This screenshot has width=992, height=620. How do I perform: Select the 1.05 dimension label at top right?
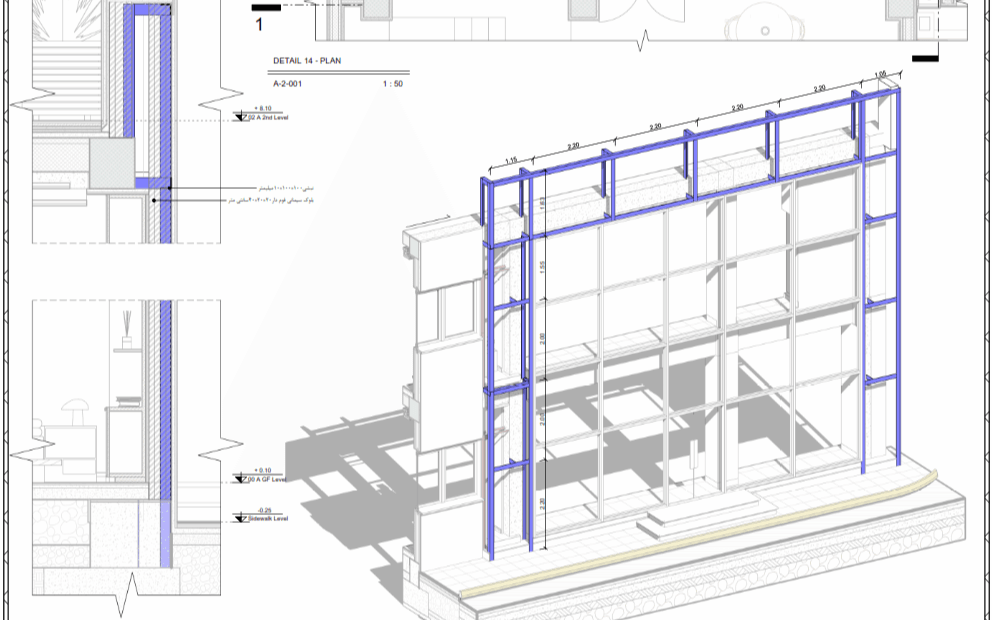(880, 75)
